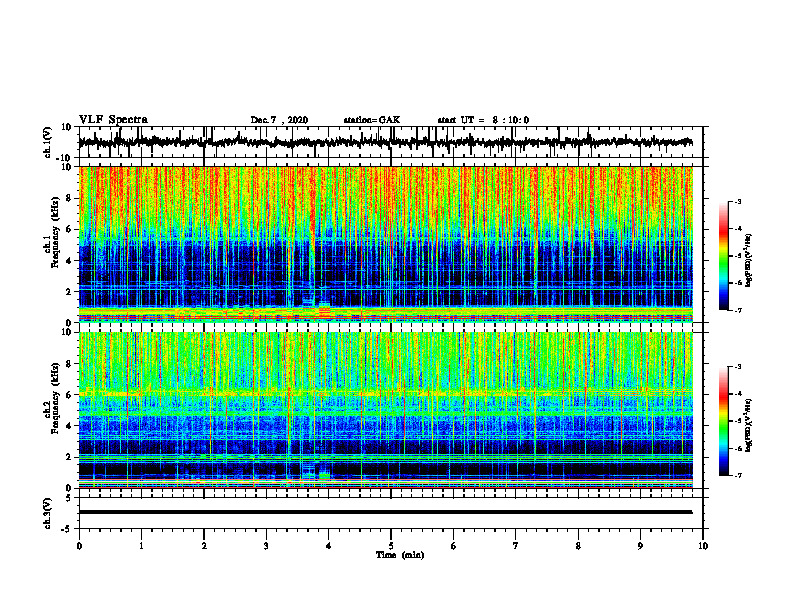792x612 pixels.
Task: Click the "-3" value atop ch.1 colorbar
Action: point(738,201)
